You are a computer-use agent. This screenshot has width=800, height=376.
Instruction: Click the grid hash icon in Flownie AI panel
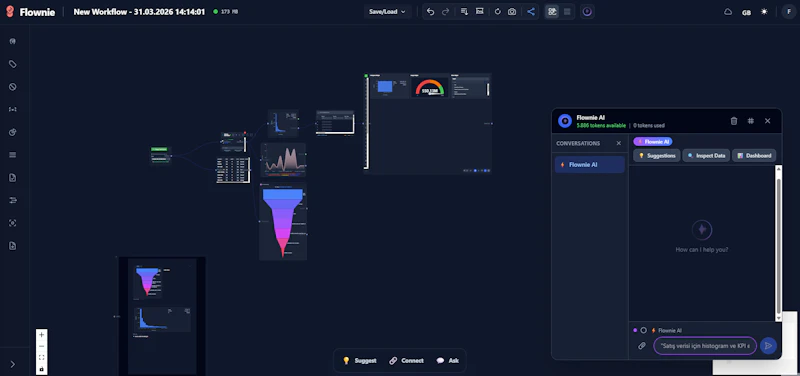[x=751, y=121]
